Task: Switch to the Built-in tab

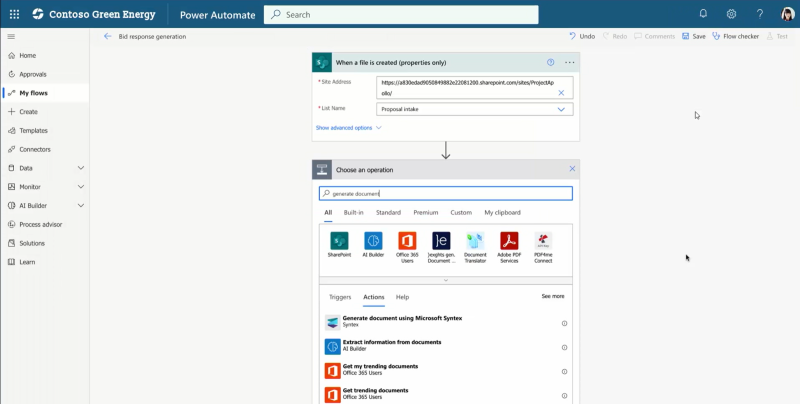Action: 354,213
